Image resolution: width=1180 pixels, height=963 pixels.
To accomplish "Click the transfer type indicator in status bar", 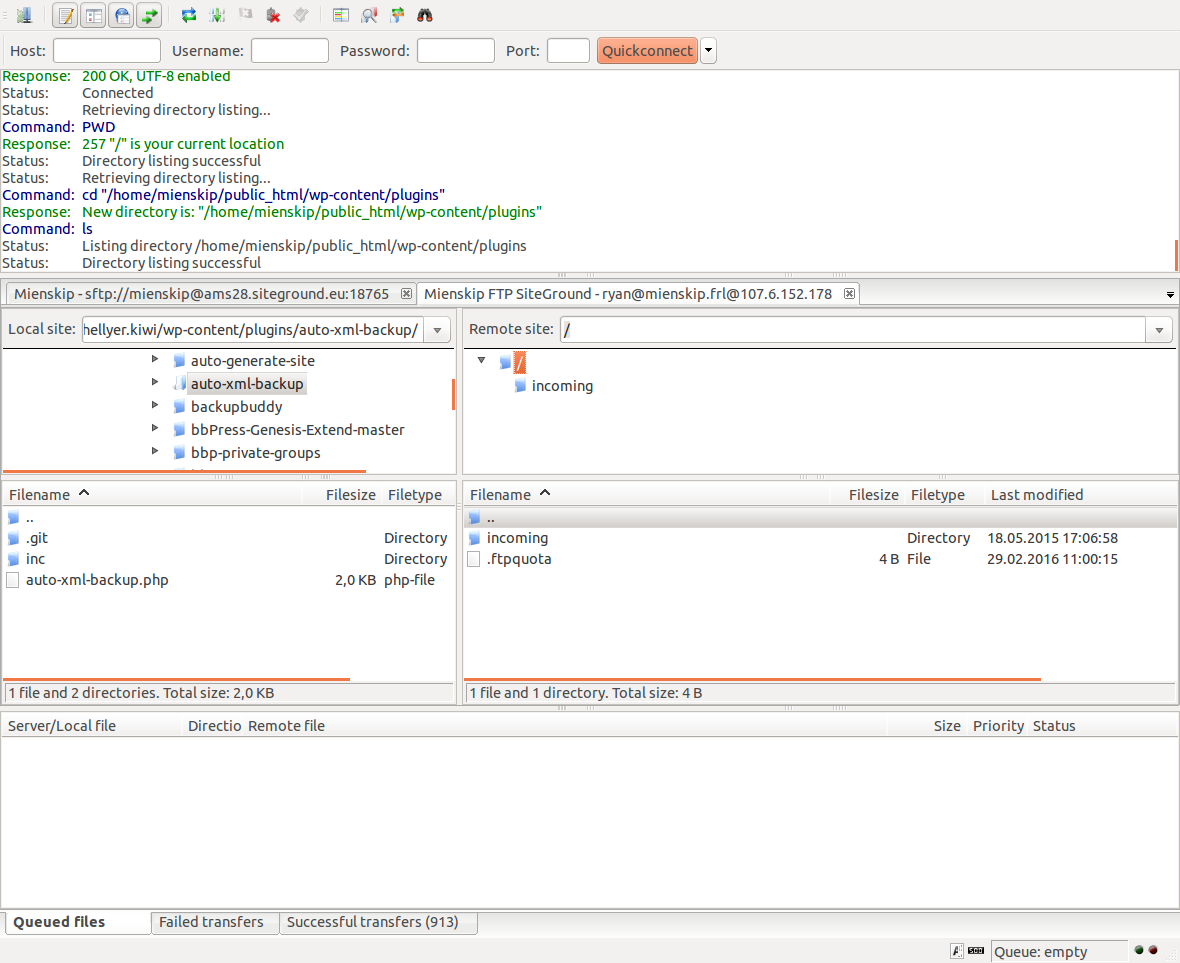I will (956, 951).
